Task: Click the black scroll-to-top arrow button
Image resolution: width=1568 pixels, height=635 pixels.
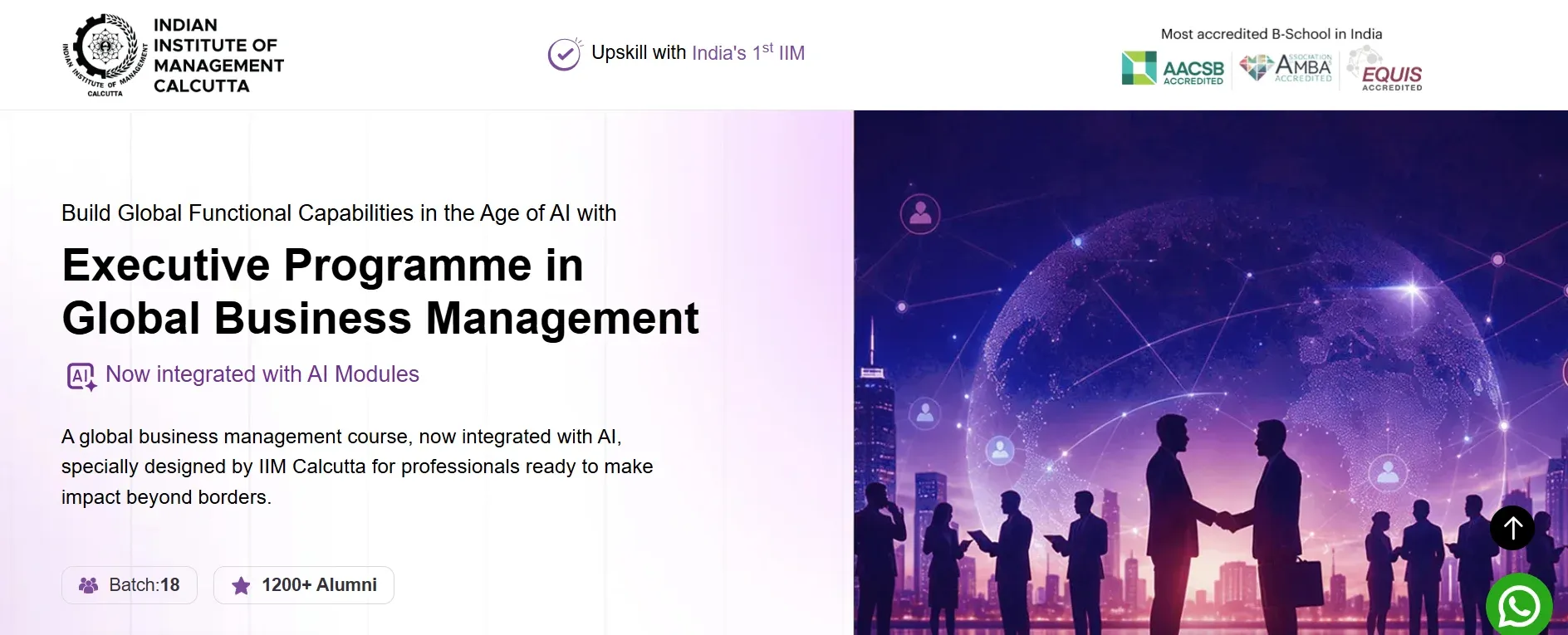Action: point(1512,528)
